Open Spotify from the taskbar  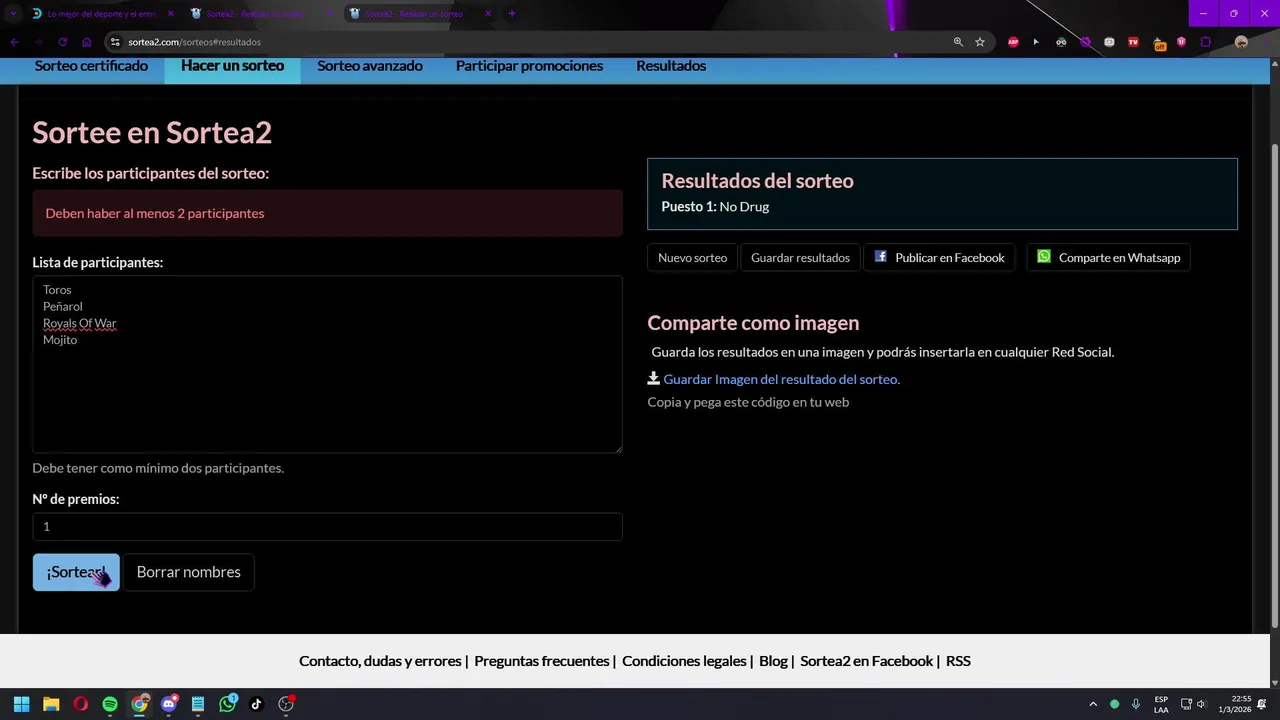(x=110, y=704)
